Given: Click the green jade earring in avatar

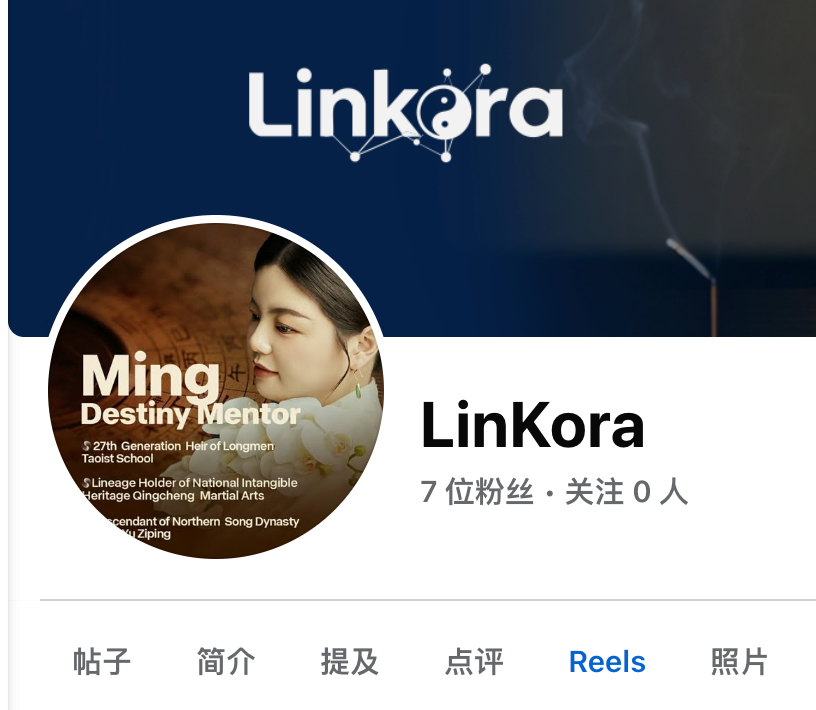Looking at the screenshot, I should tap(358, 389).
